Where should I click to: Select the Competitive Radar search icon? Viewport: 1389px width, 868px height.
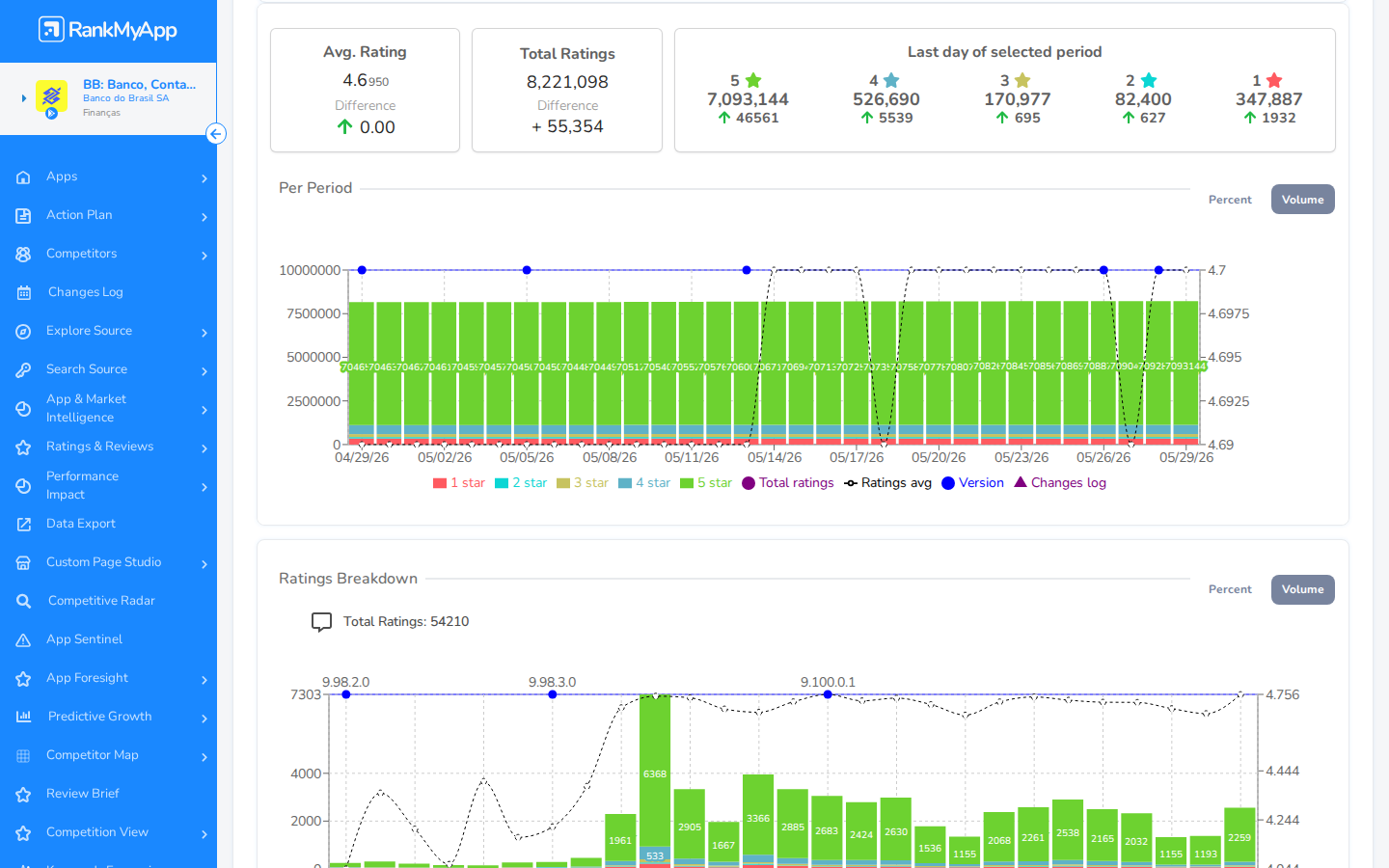[x=24, y=601]
